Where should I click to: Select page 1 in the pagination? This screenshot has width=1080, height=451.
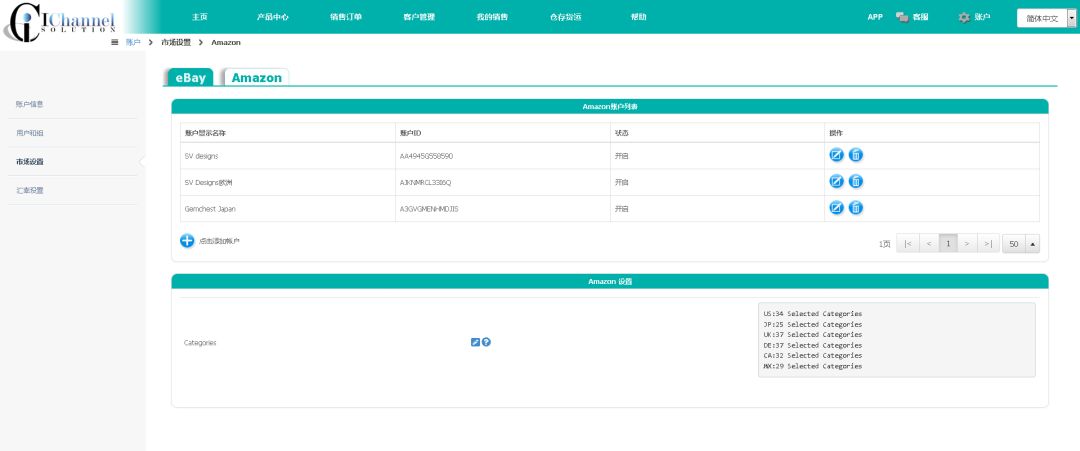click(x=948, y=244)
